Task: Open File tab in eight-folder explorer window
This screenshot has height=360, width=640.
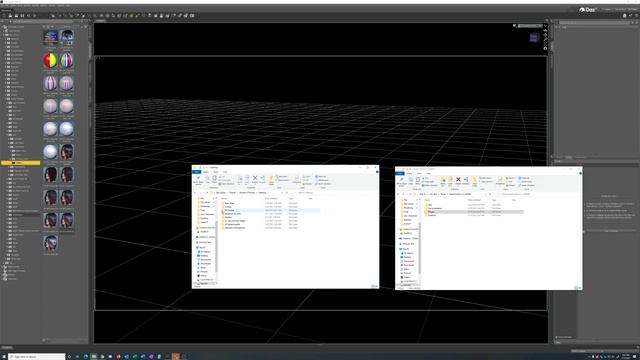Action: [196, 172]
